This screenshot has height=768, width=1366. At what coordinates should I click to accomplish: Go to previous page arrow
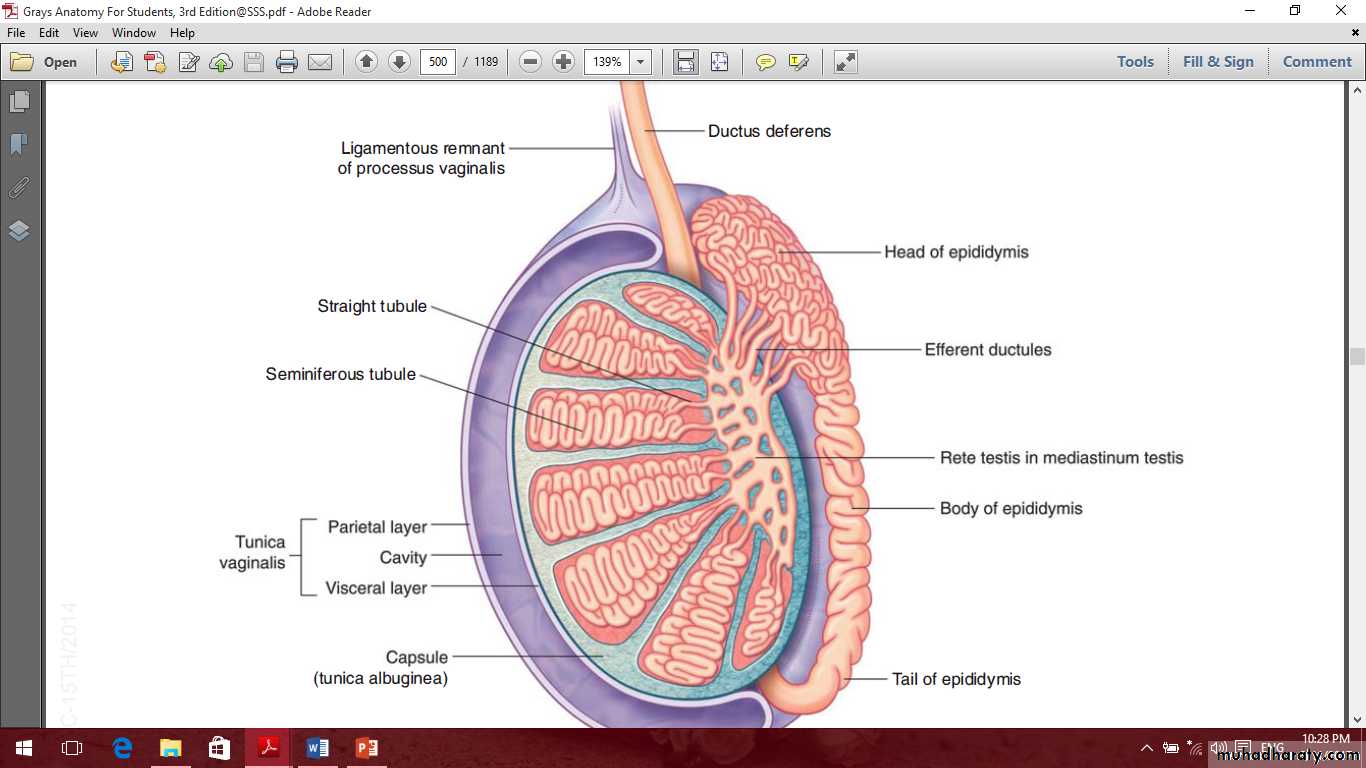(x=366, y=62)
